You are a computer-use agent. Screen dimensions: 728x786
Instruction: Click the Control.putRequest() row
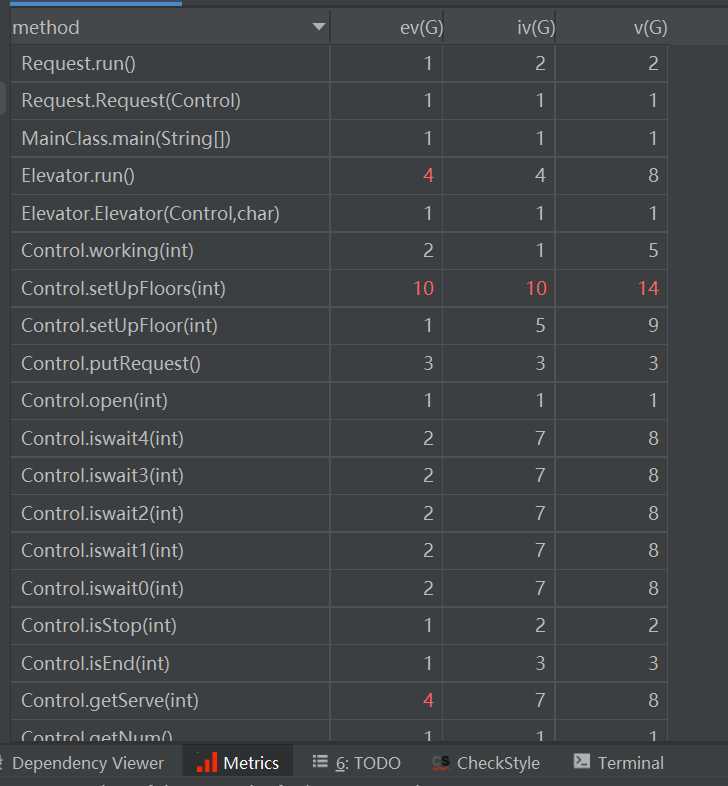pyautogui.click(x=111, y=363)
